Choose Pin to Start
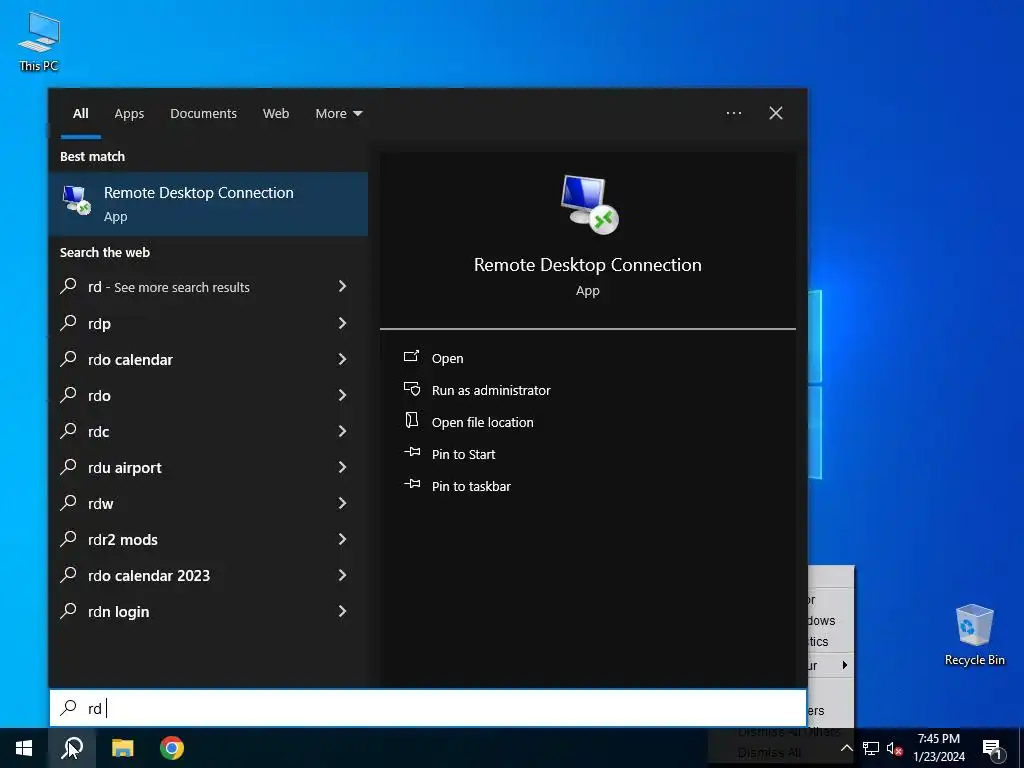This screenshot has width=1024, height=768. (464, 455)
